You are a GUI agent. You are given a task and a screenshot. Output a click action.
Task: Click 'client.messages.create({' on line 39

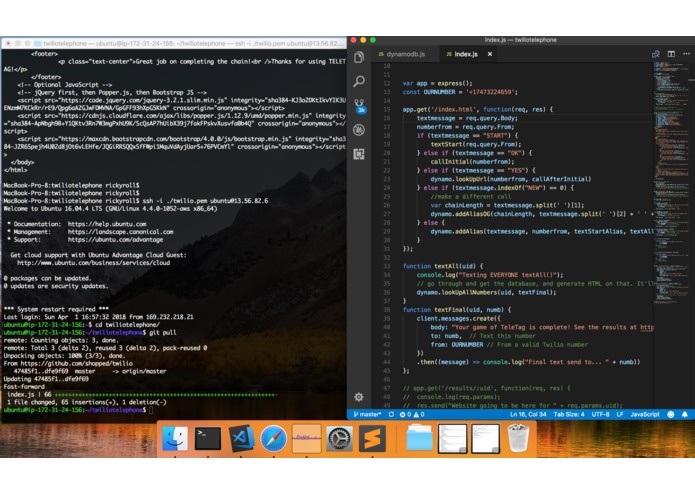[458, 319]
